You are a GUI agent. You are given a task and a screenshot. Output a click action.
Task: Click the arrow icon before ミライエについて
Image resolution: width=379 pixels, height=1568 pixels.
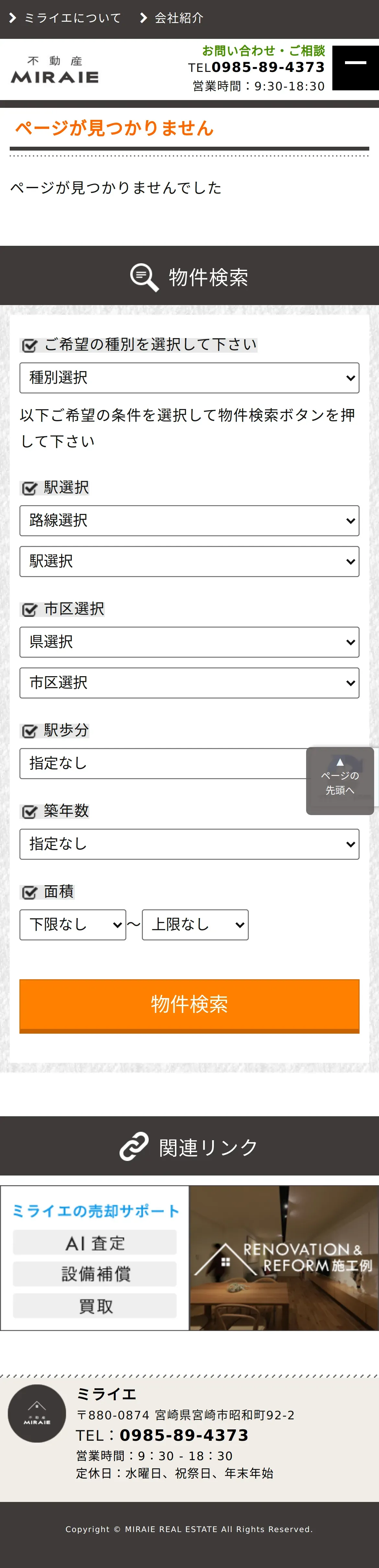[12, 18]
